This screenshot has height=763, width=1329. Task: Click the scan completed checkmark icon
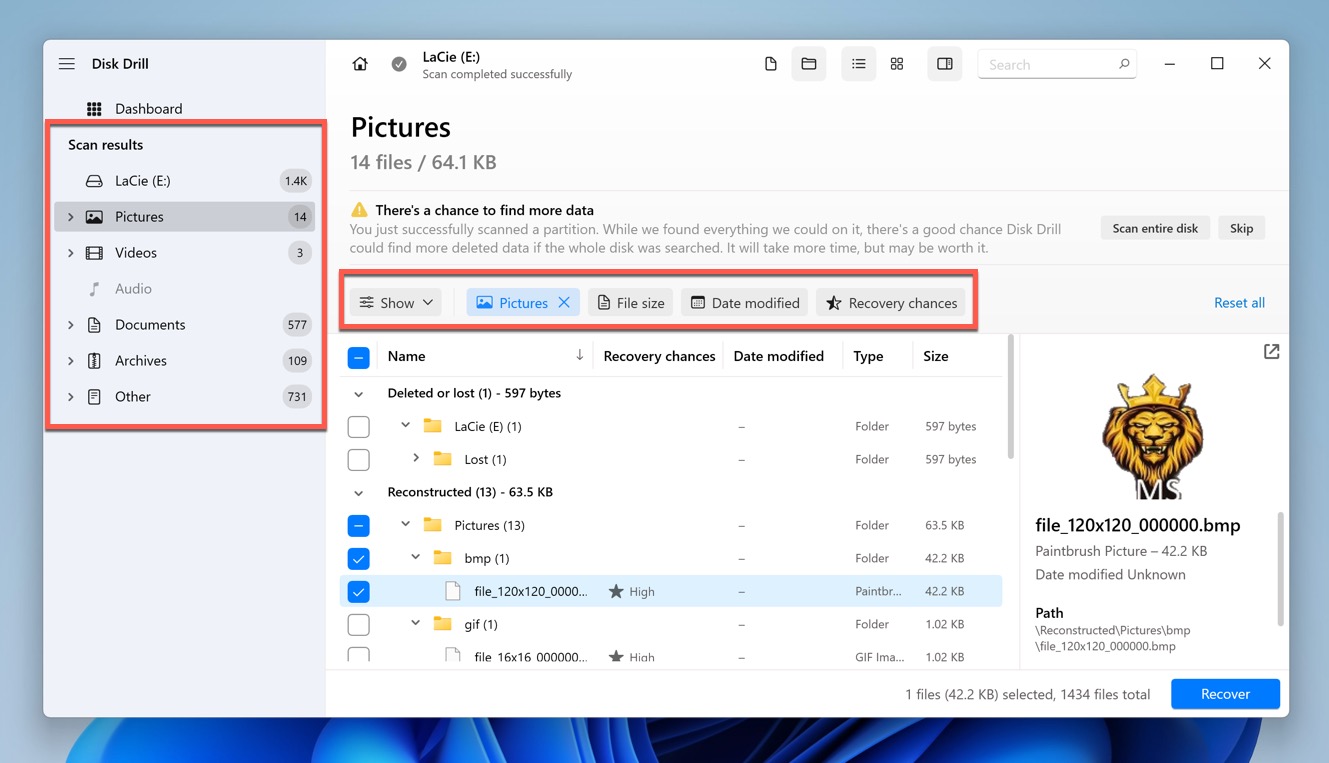tap(399, 64)
